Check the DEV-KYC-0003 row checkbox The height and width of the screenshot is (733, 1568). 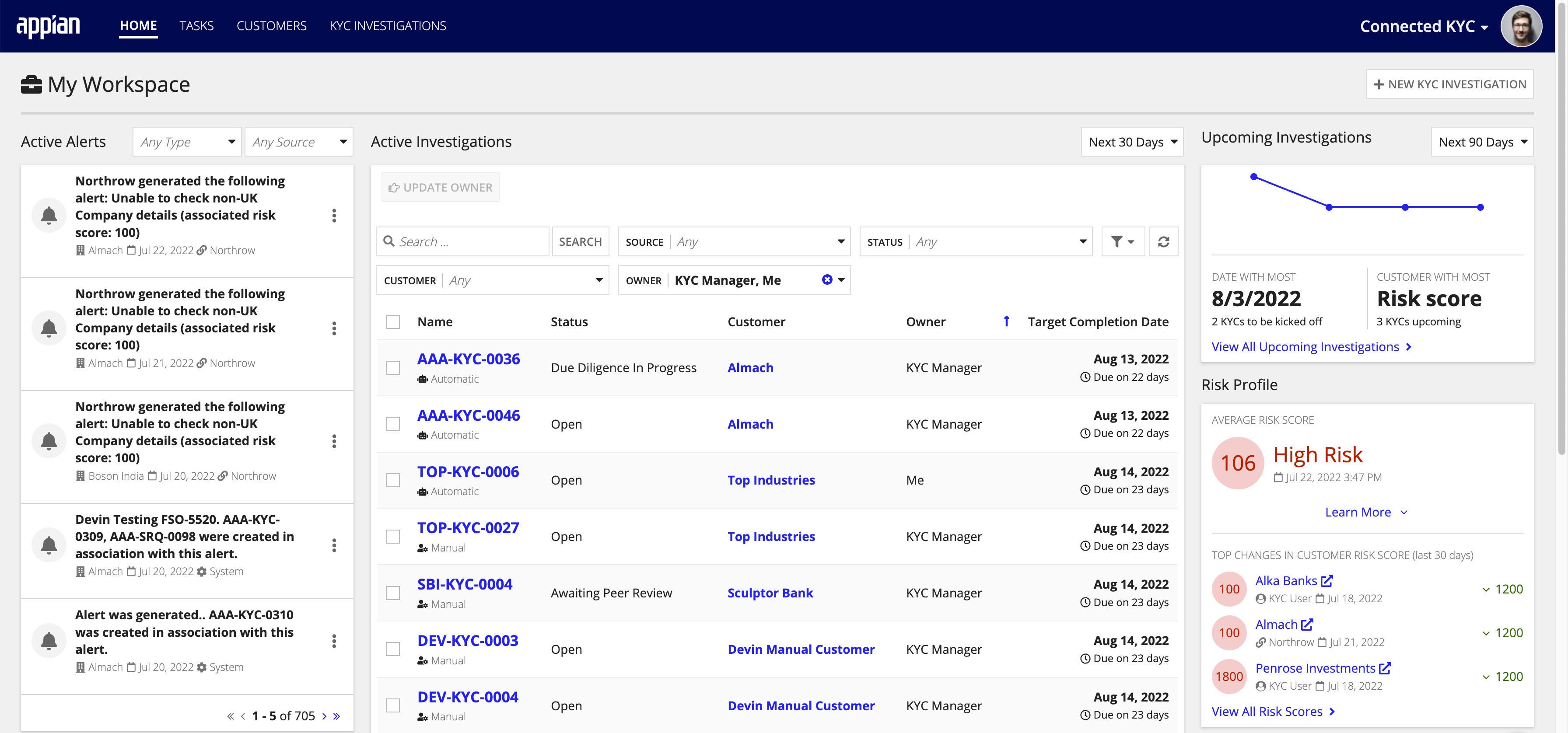tap(392, 649)
